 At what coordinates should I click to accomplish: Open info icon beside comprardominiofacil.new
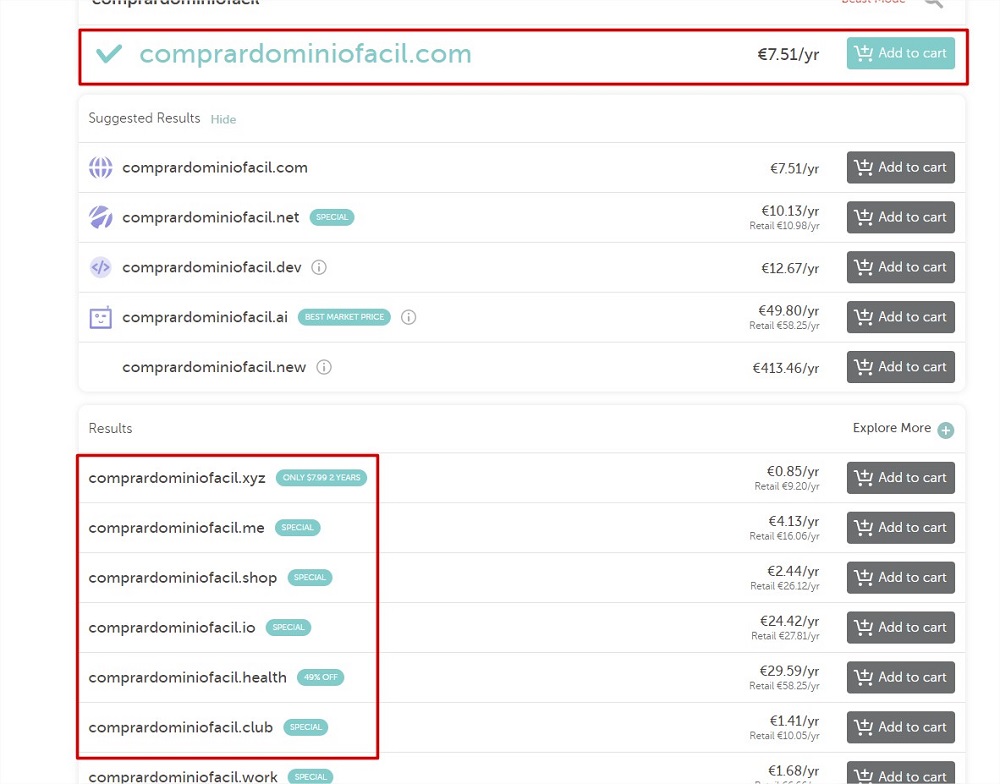click(x=324, y=367)
